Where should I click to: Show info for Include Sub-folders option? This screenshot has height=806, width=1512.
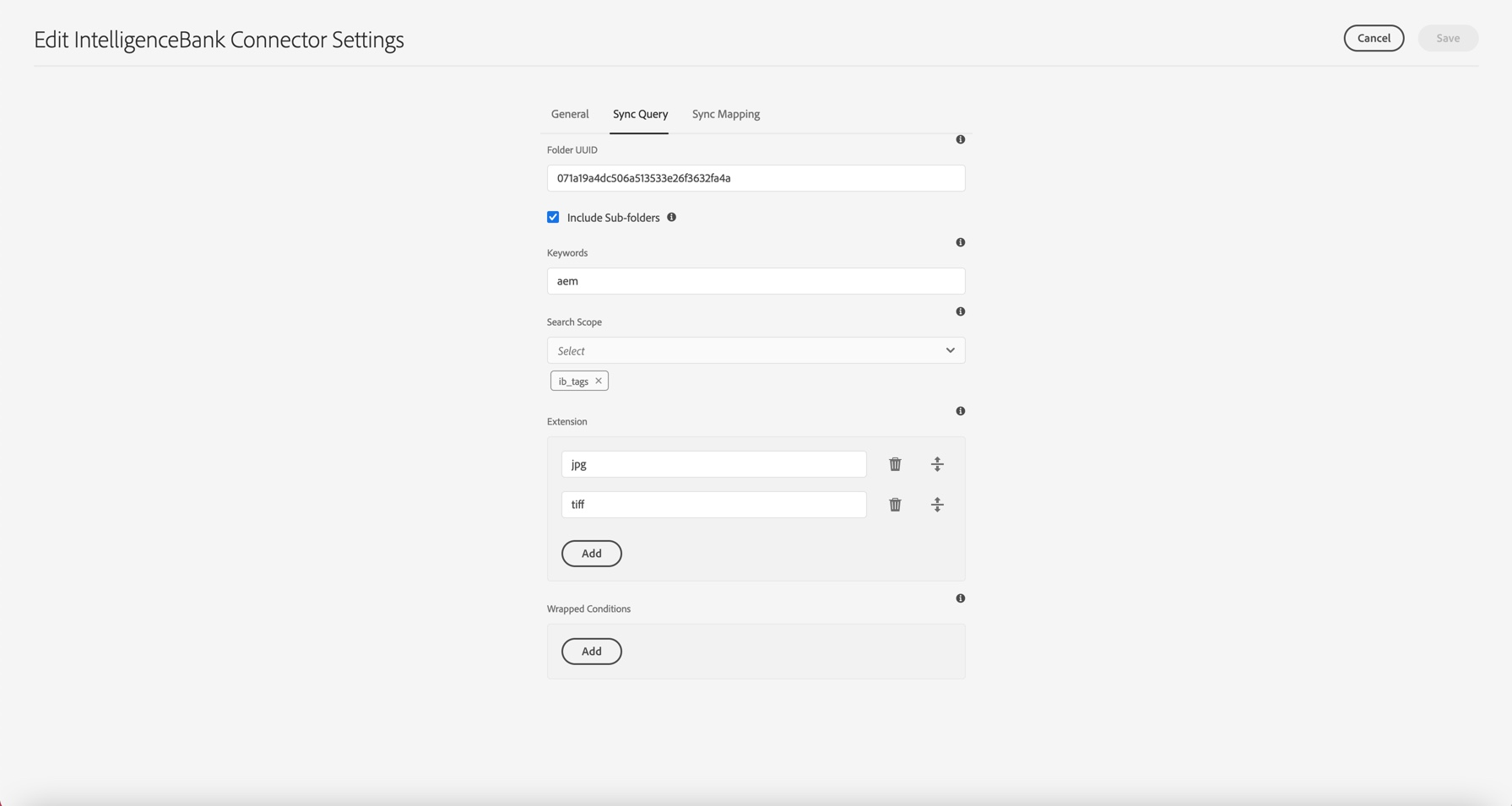click(x=672, y=217)
